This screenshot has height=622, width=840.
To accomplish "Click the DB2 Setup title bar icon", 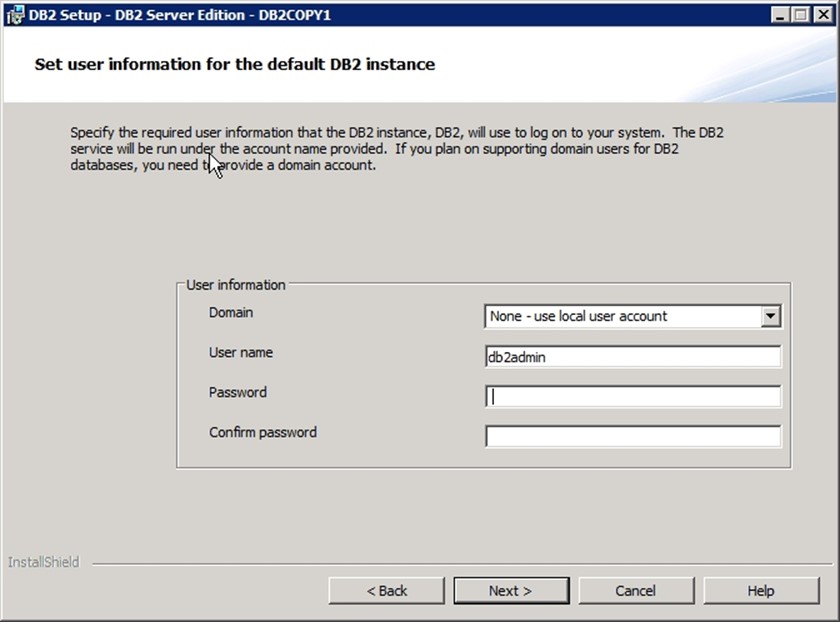I will [13, 14].
